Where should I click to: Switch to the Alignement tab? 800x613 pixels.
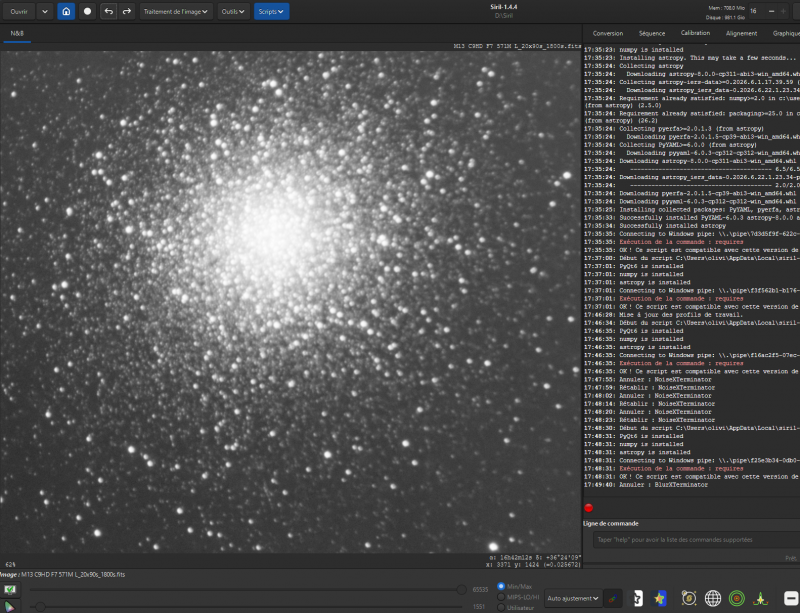[x=741, y=33]
